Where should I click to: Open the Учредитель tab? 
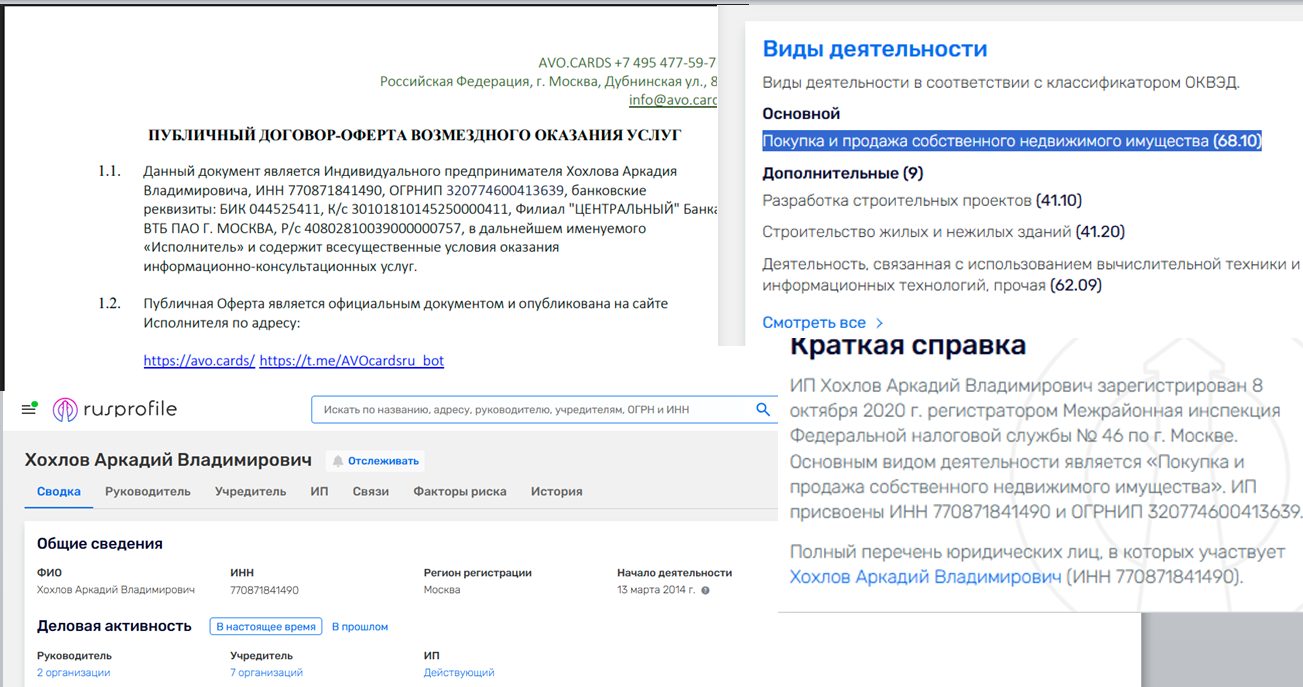pyautogui.click(x=250, y=491)
